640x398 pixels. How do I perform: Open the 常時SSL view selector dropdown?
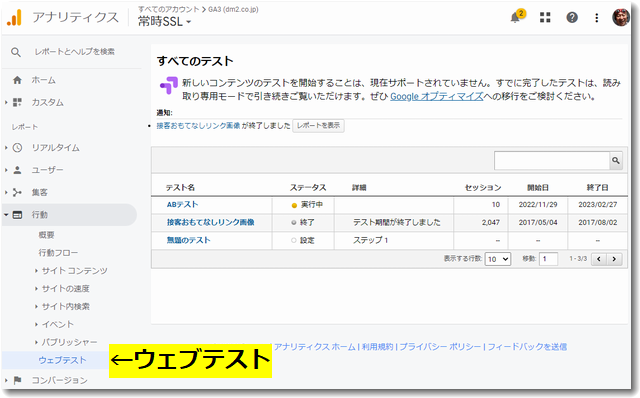click(x=164, y=21)
